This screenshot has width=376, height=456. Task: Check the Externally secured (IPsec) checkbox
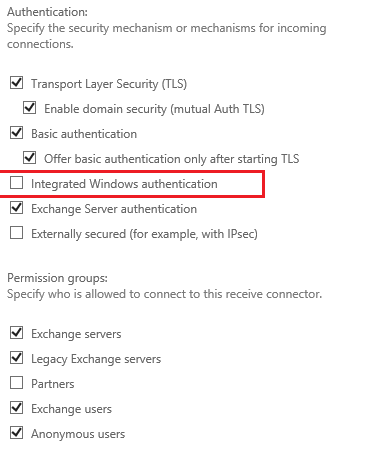click(x=16, y=233)
